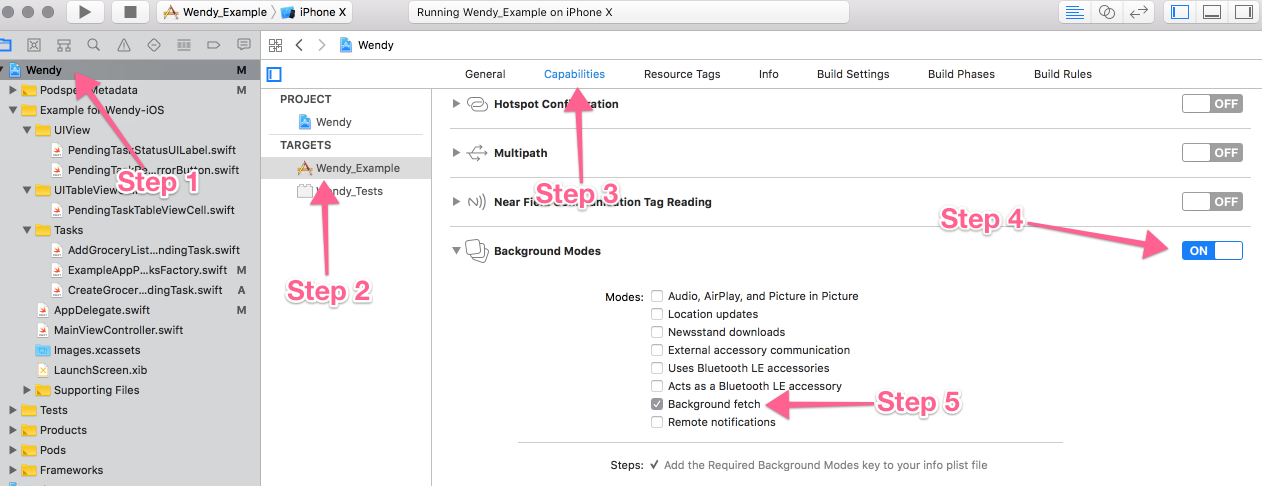Screen dimensions: 1262x486
Task: Switch to the General tab
Action: coord(485,74)
